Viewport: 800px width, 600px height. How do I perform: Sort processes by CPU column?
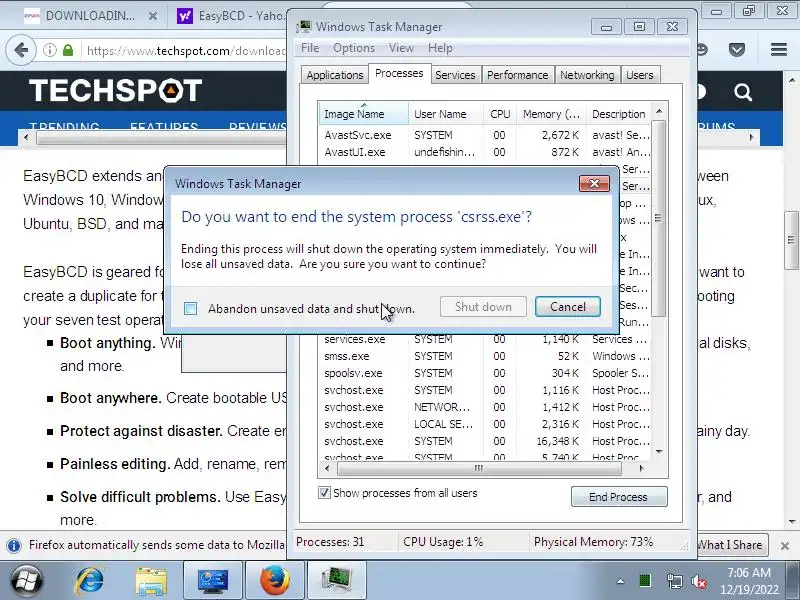pyautogui.click(x=500, y=114)
